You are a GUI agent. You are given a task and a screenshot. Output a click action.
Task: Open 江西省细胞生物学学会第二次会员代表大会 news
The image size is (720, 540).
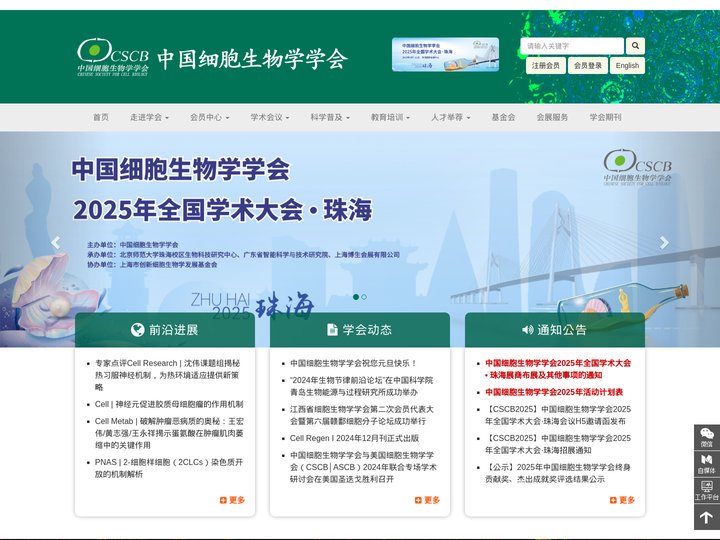361,415
